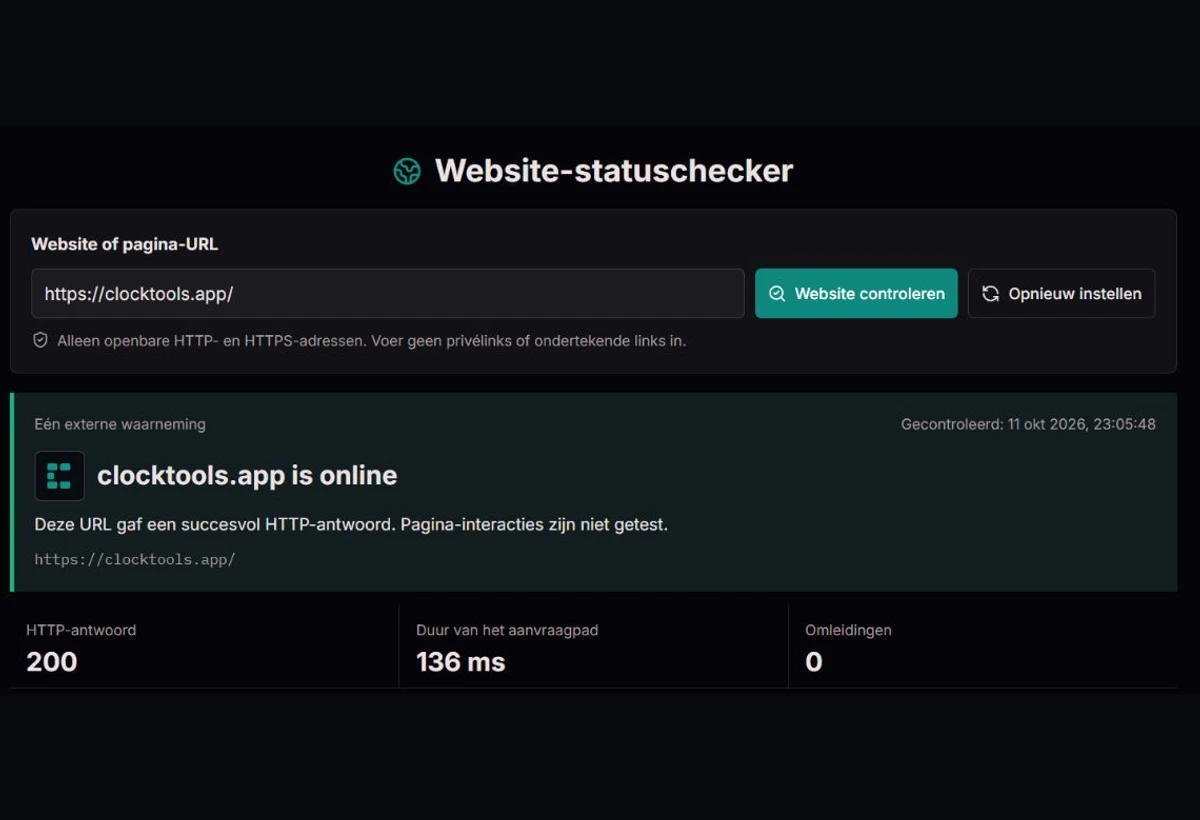Click the HTTP-antwoord label

(x=81, y=630)
